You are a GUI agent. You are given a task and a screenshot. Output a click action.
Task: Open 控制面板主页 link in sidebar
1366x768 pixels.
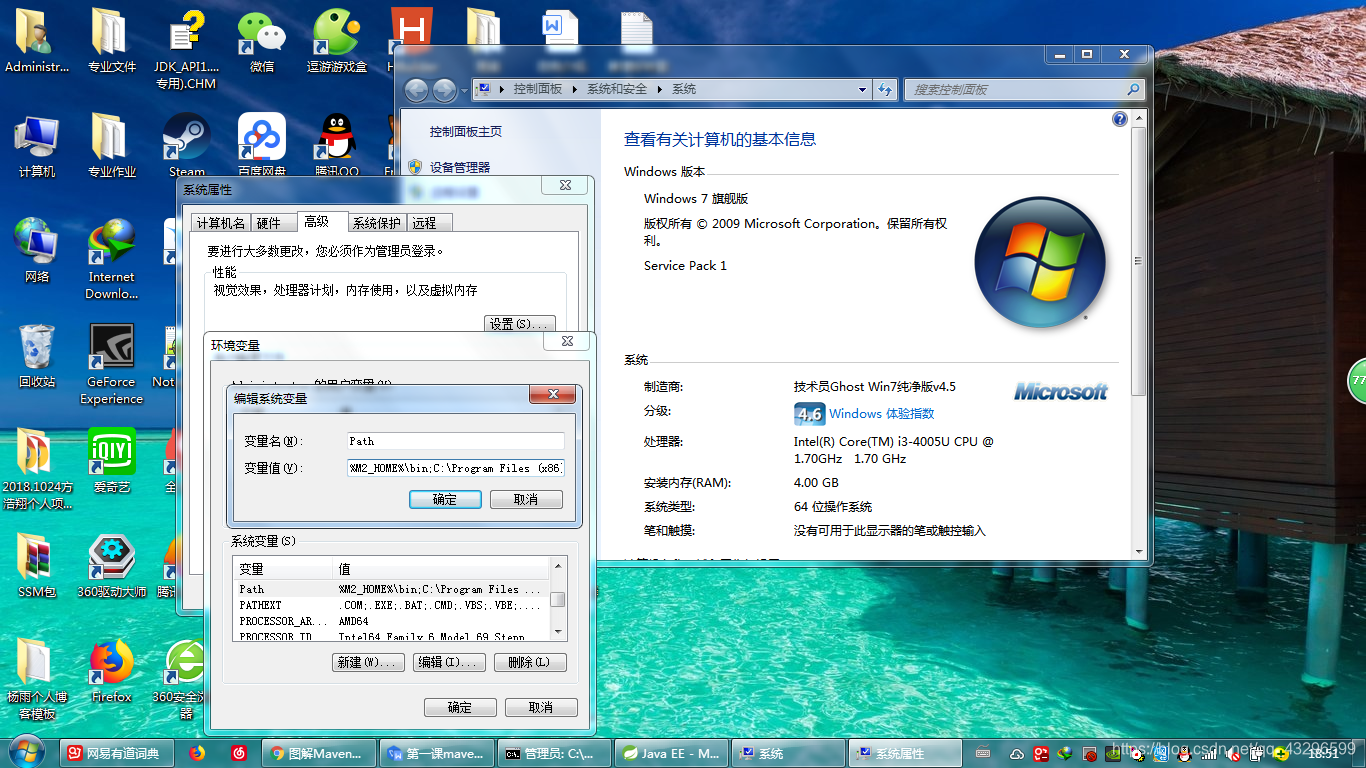pyautogui.click(x=466, y=132)
